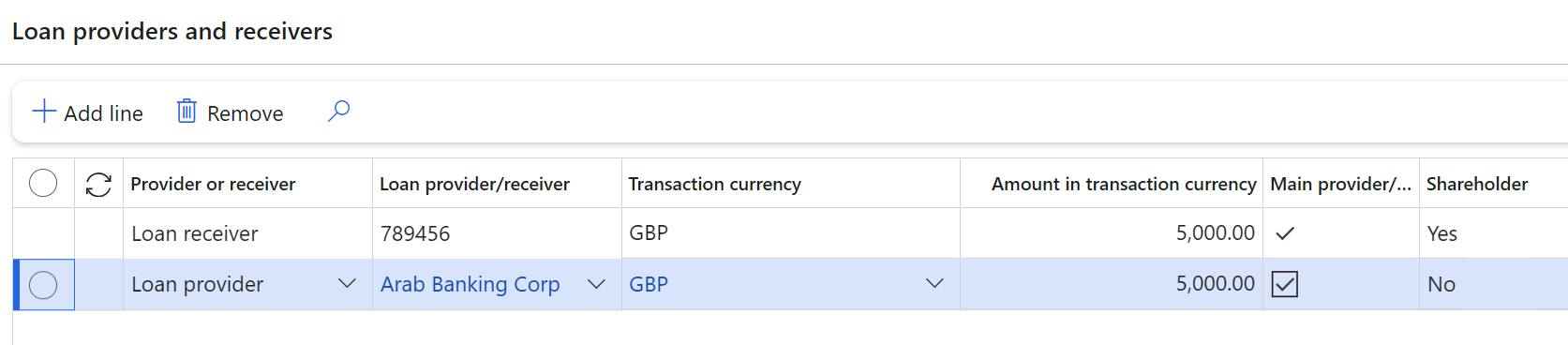Open the search magnifier icon
1568x345 pixels.
coord(338,112)
